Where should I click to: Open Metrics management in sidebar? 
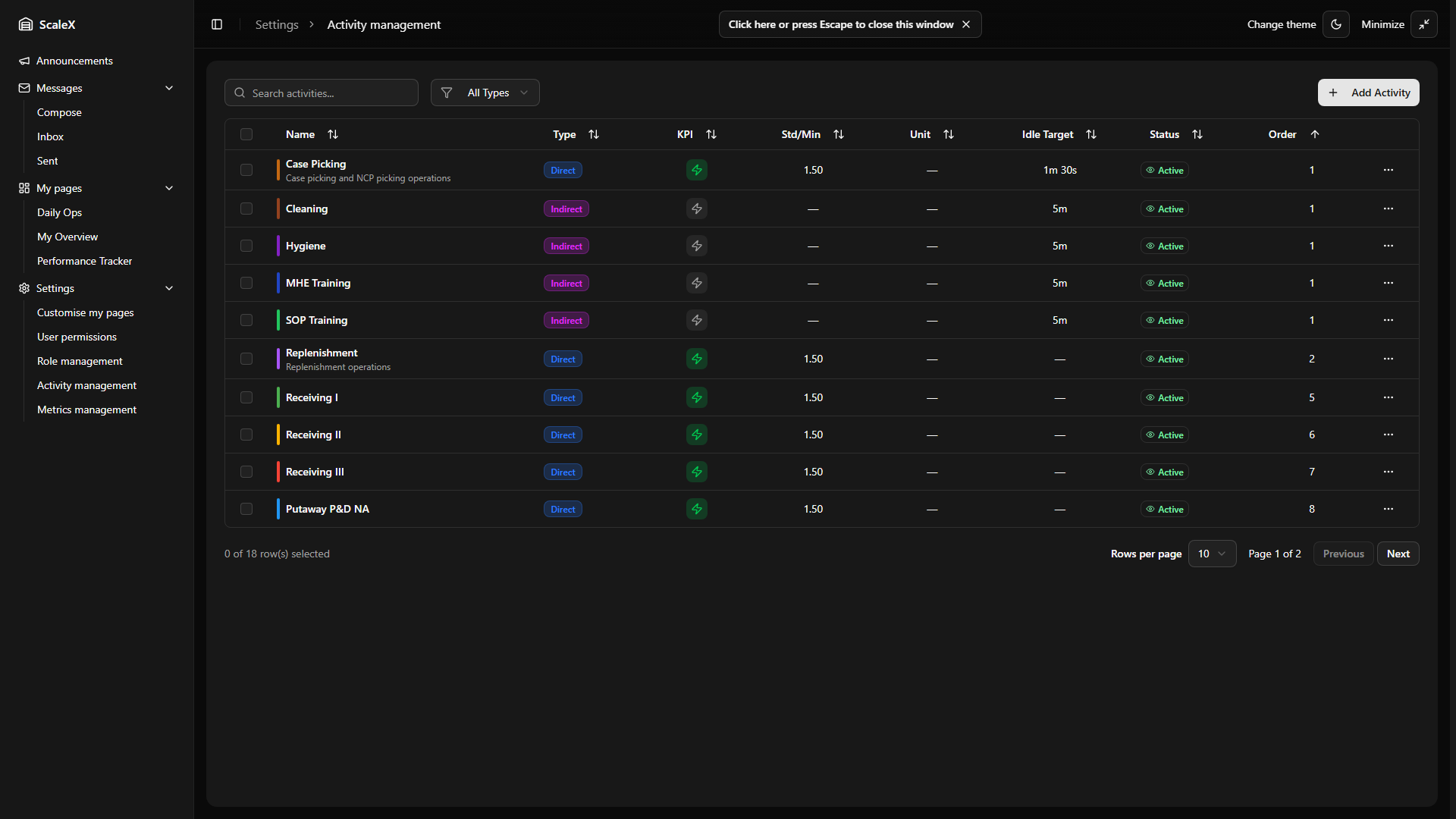coord(86,409)
